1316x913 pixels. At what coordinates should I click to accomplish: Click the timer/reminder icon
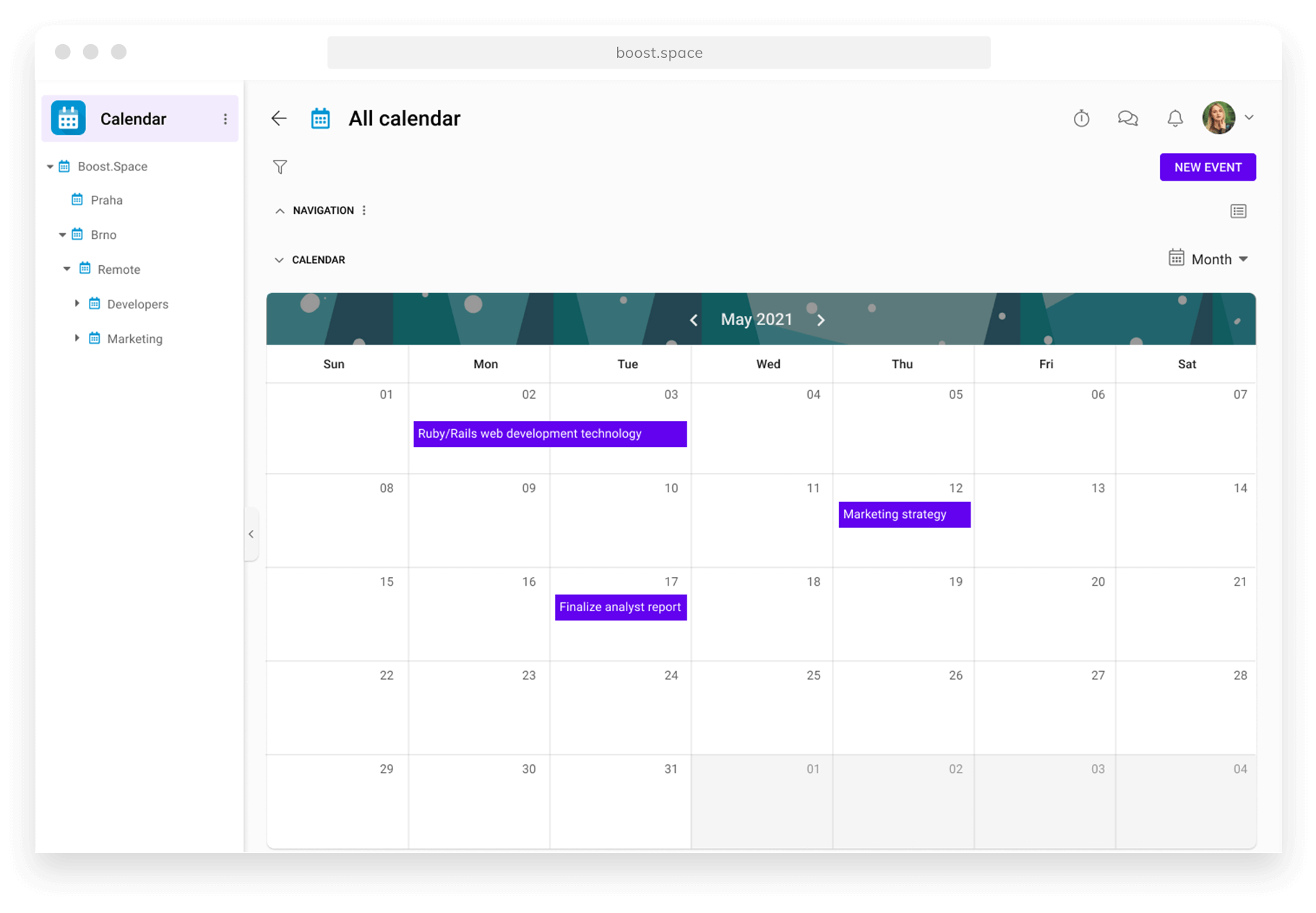coord(1081,118)
